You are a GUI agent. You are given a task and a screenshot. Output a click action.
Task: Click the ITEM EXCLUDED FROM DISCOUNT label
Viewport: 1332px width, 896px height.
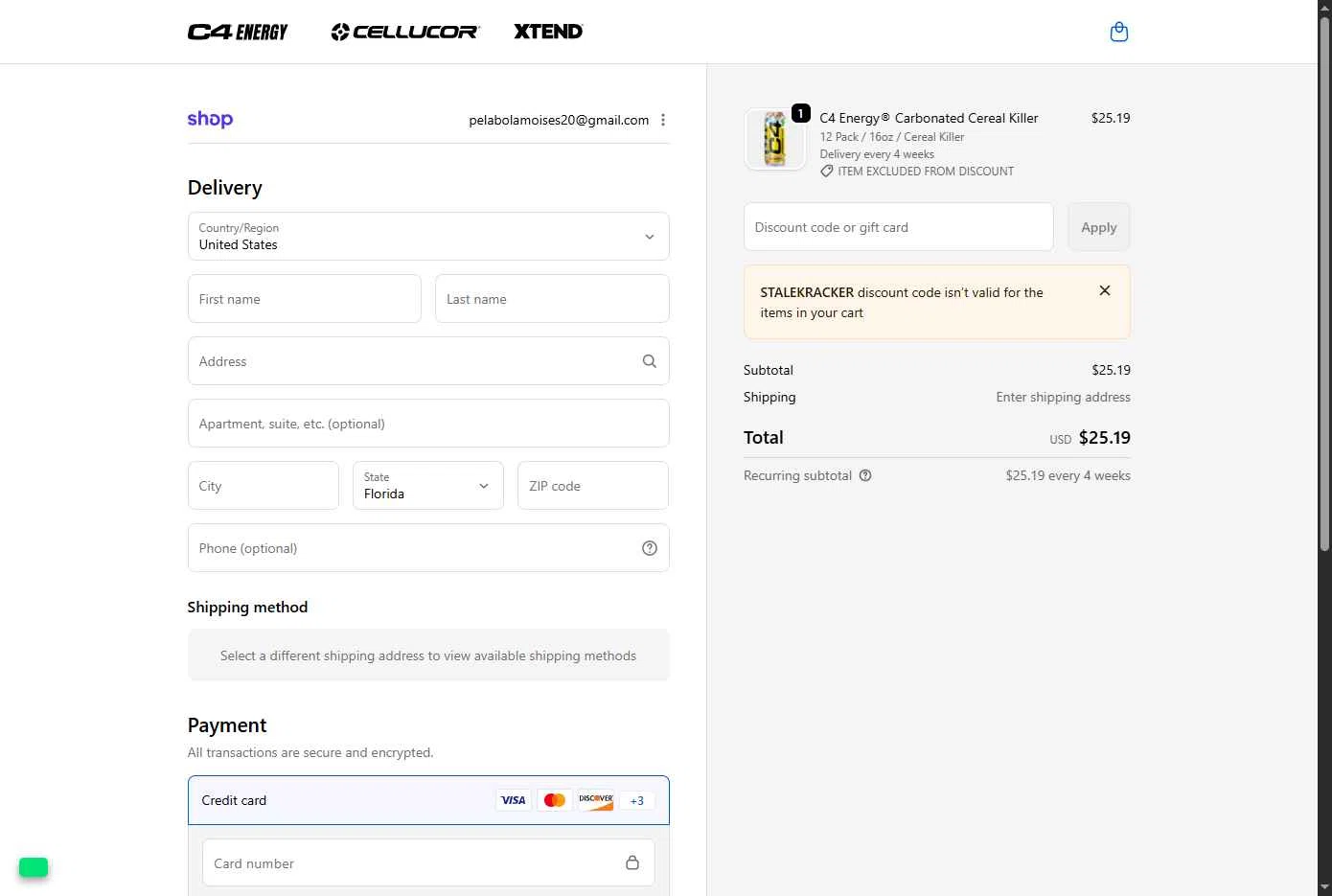(x=926, y=172)
